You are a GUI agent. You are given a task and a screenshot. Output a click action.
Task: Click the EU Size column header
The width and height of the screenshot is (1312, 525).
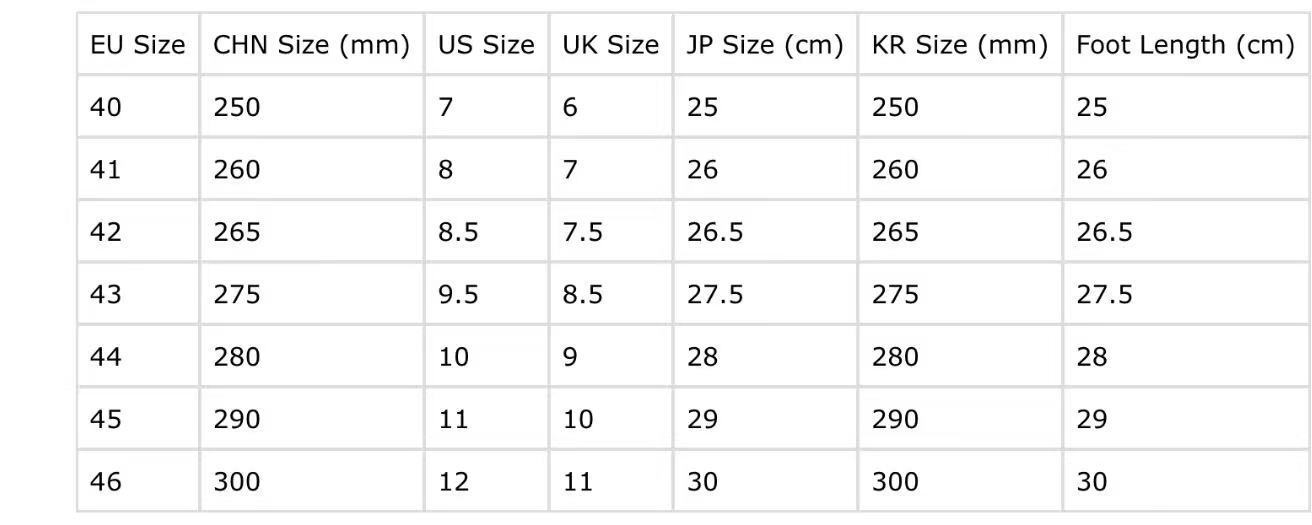pyautogui.click(x=138, y=45)
